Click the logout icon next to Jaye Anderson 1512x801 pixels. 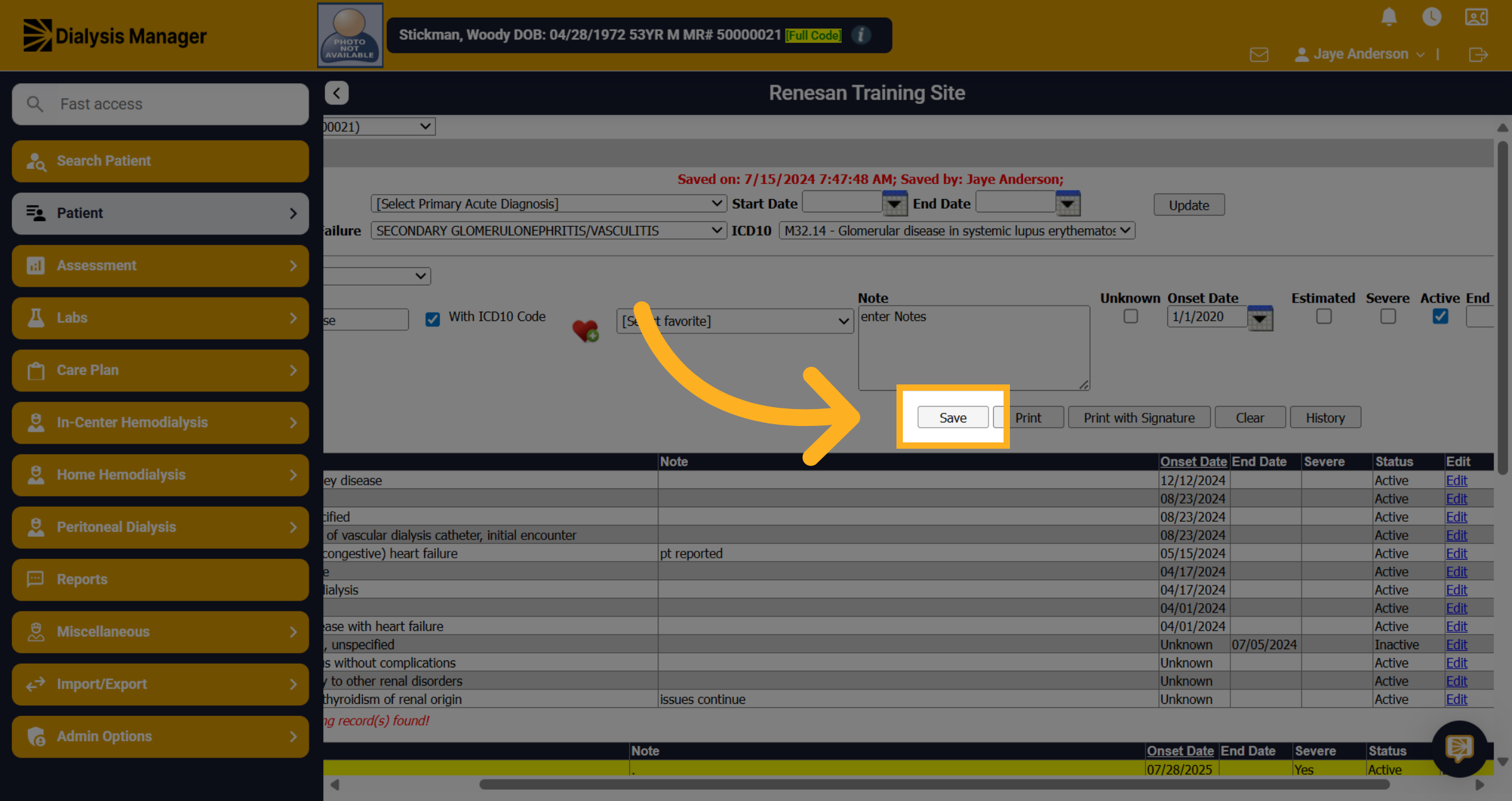tap(1478, 55)
